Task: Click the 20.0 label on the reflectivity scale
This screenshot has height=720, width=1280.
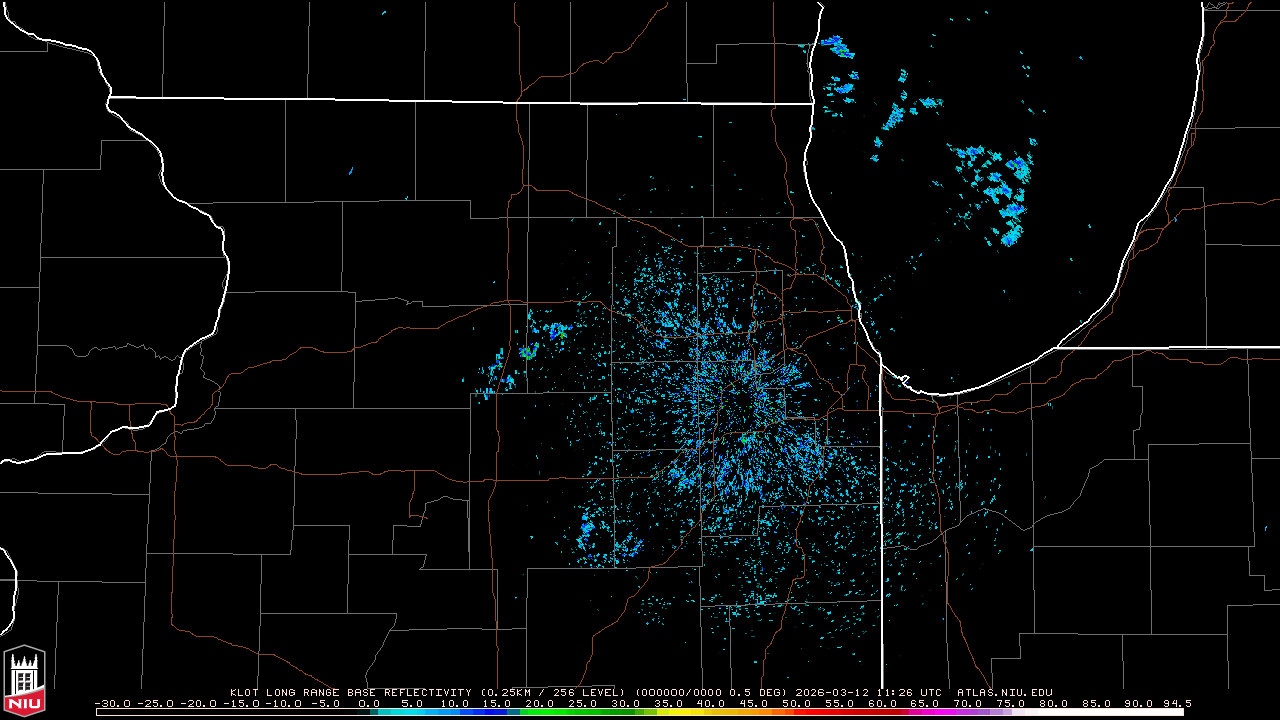Action: click(x=540, y=703)
